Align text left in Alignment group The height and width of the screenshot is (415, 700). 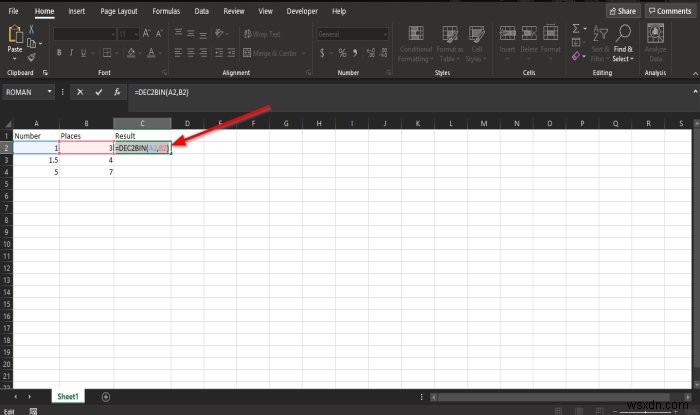(178, 53)
